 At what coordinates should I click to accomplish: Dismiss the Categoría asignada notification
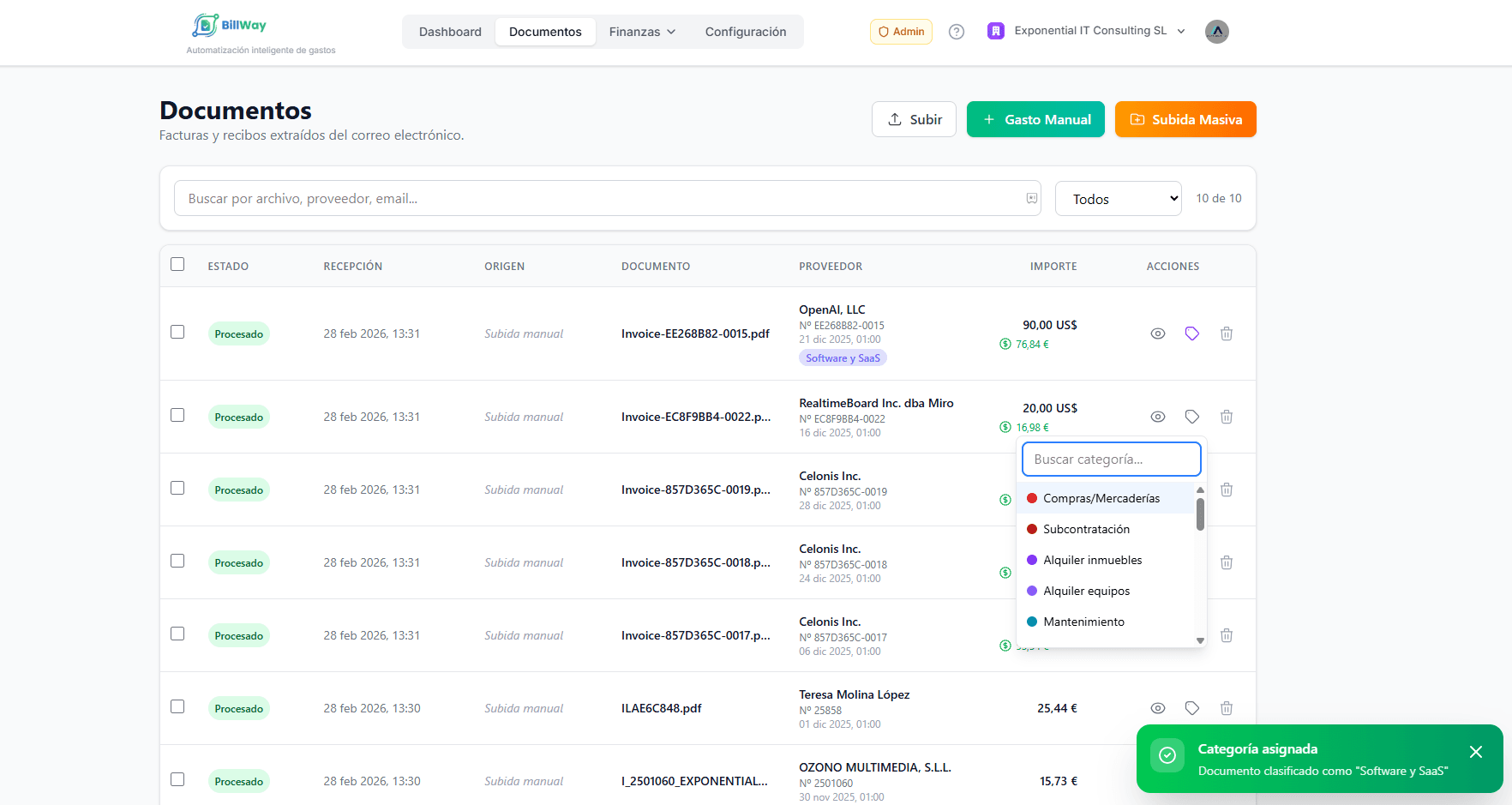(x=1475, y=752)
